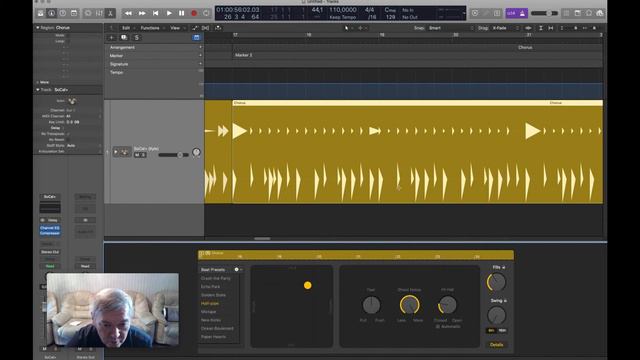
Task: Click the Waveform Zoom button
Action: (528, 28)
